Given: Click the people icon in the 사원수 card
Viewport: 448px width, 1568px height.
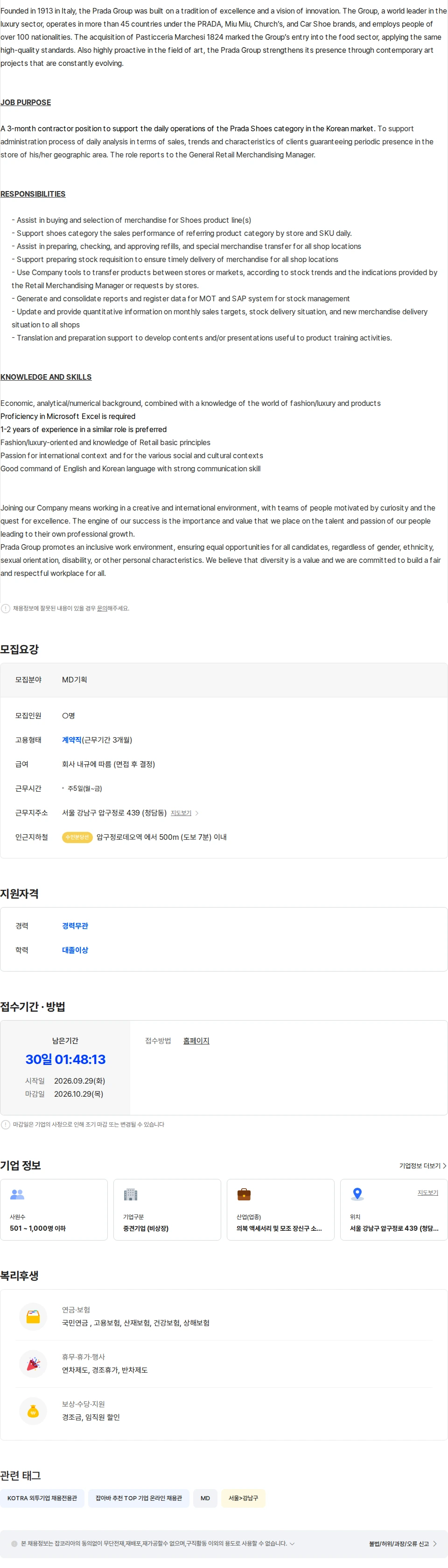Looking at the screenshot, I should pos(18,1194).
